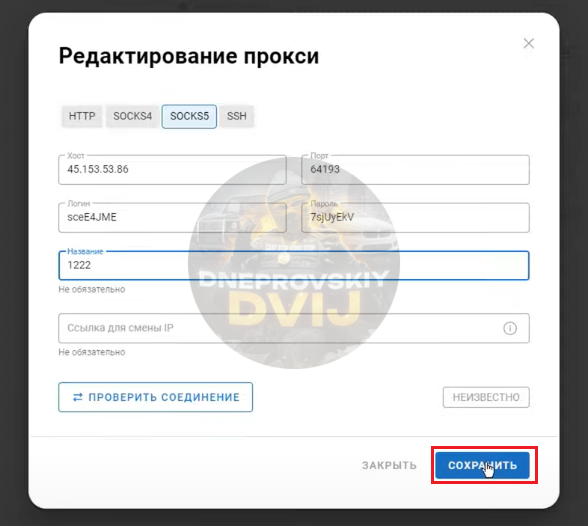This screenshot has height=526, width=588.
Task: Focus the Хост field with 45.153.53.86
Action: point(172,170)
